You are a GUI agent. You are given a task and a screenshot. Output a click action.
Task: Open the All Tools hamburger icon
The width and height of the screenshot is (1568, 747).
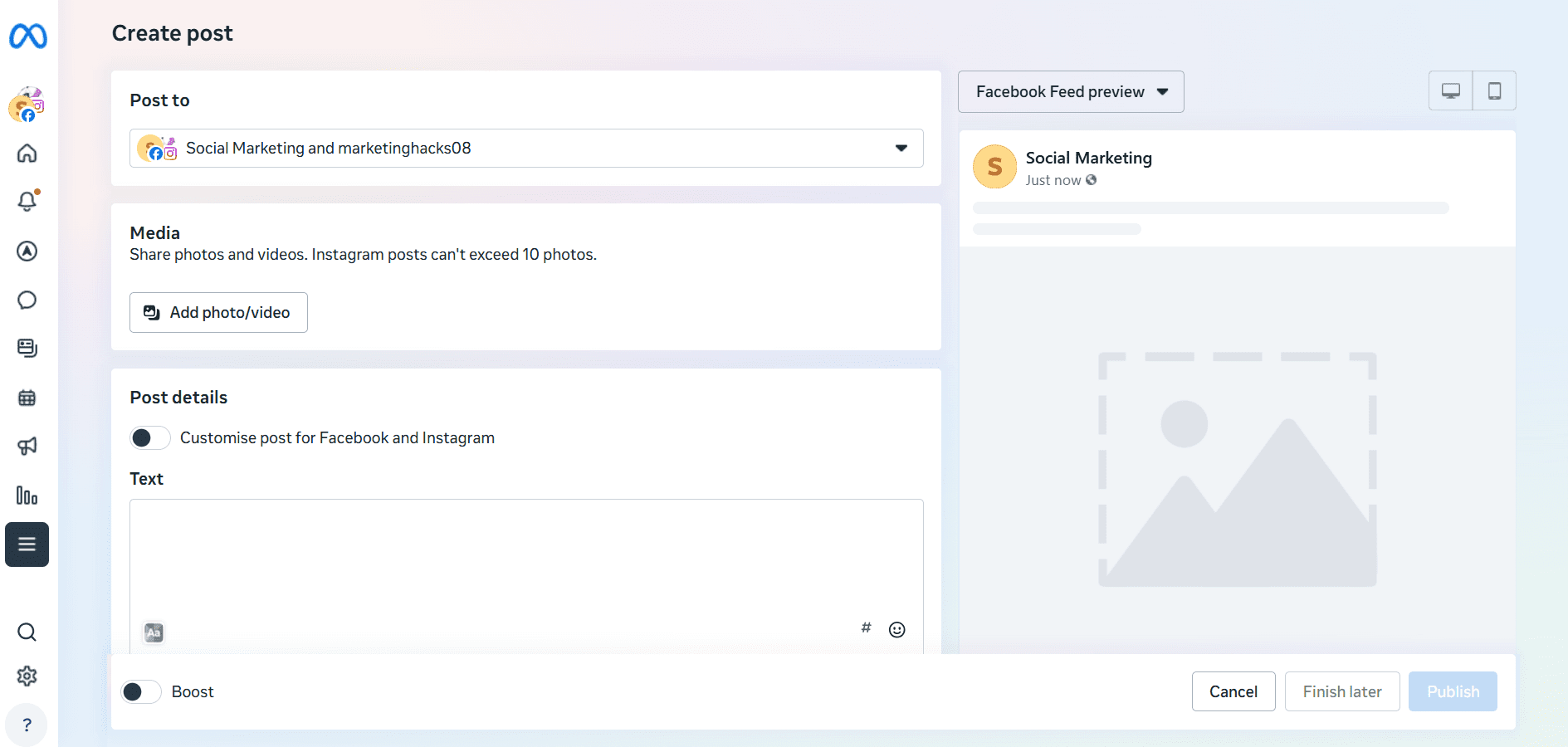pos(27,544)
